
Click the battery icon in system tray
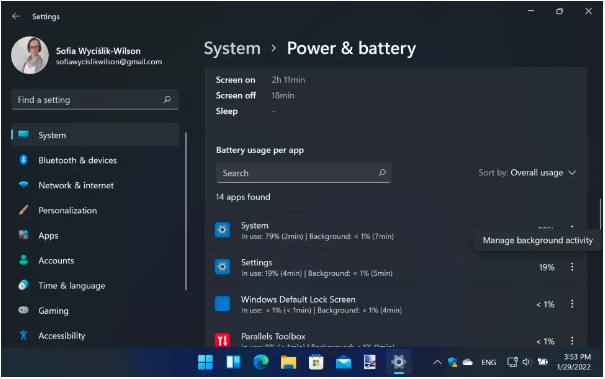click(542, 362)
